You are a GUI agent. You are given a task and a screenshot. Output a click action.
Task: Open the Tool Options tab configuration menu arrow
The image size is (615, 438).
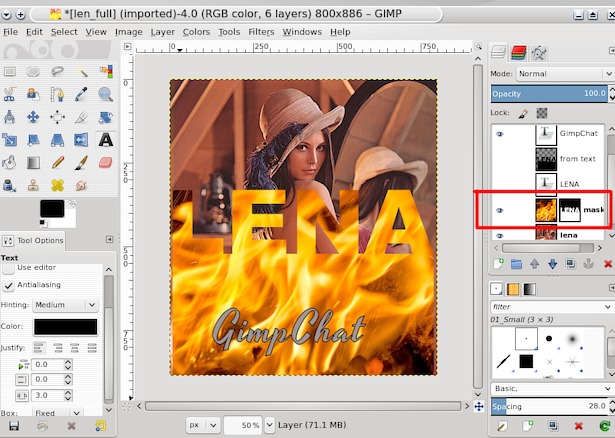point(109,240)
